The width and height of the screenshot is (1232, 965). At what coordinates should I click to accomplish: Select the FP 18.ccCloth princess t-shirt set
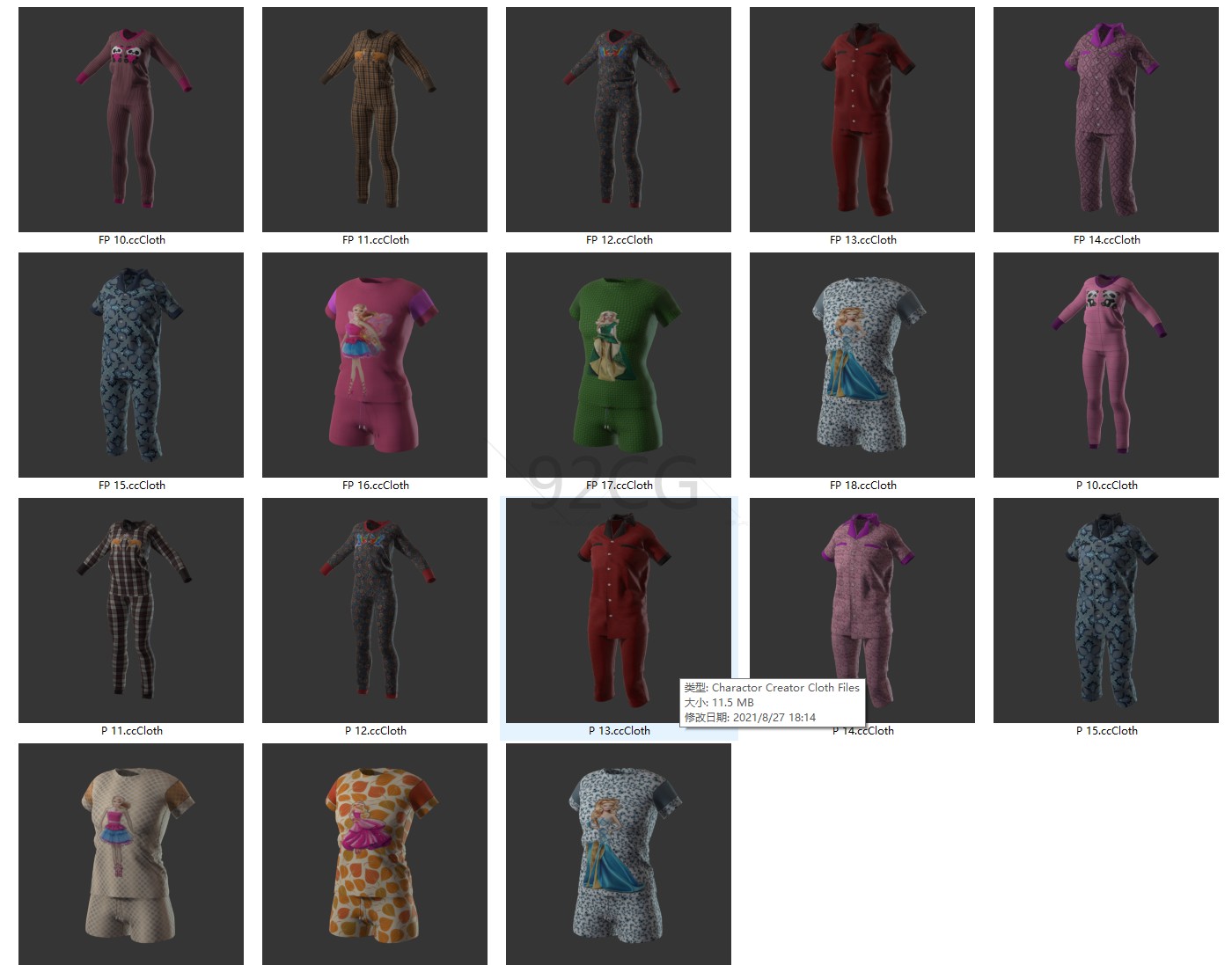pos(861,362)
